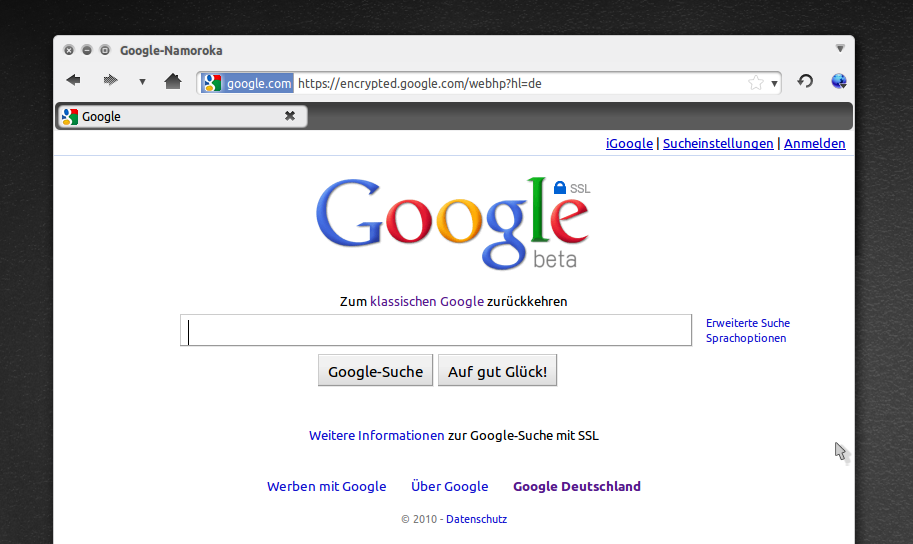The width and height of the screenshot is (913, 544).
Task: Open Weitere Informationen link
Action: (376, 435)
